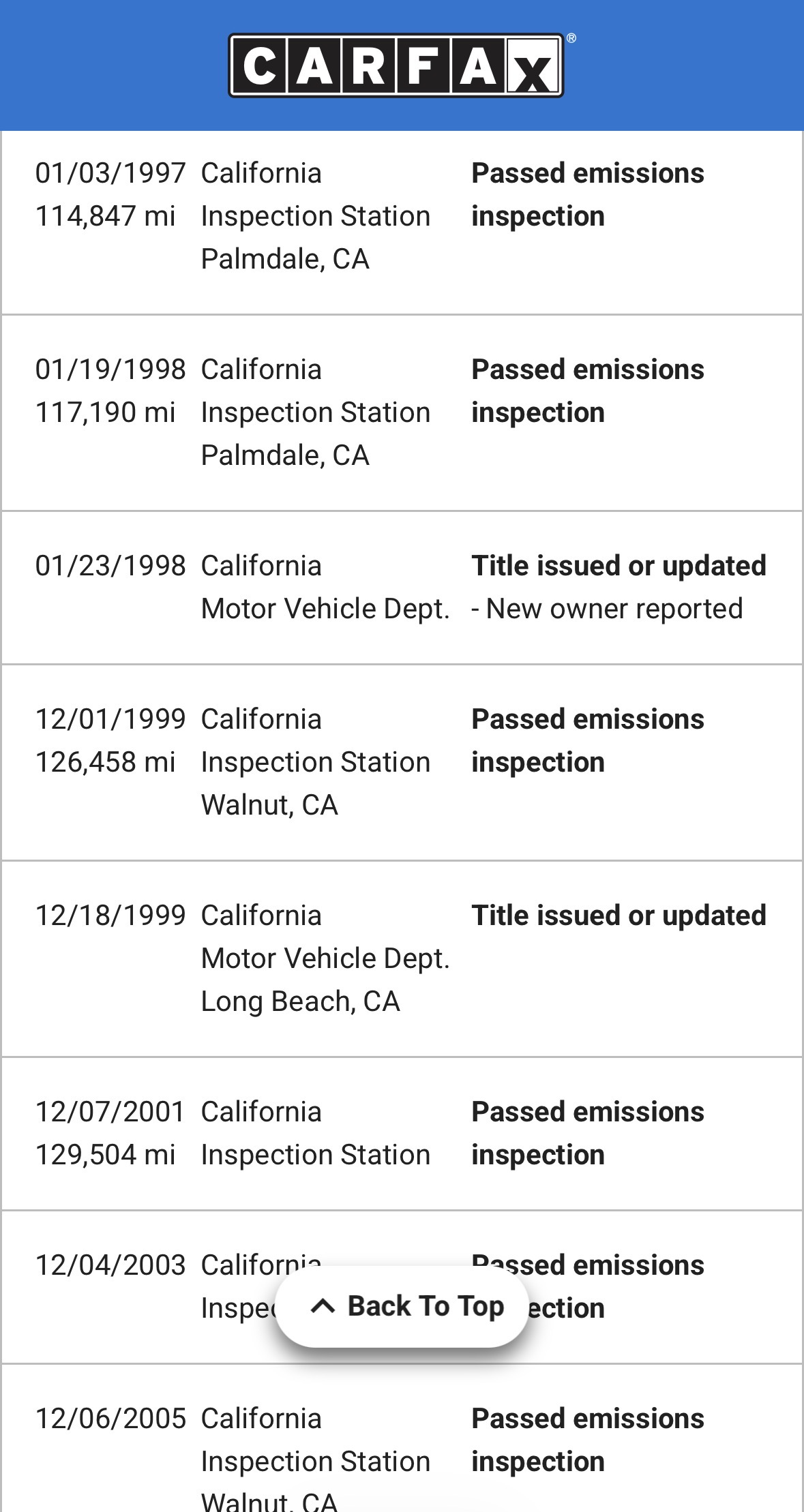
Task: Click the first 'Walnut, CA' location text
Action: click(x=269, y=805)
